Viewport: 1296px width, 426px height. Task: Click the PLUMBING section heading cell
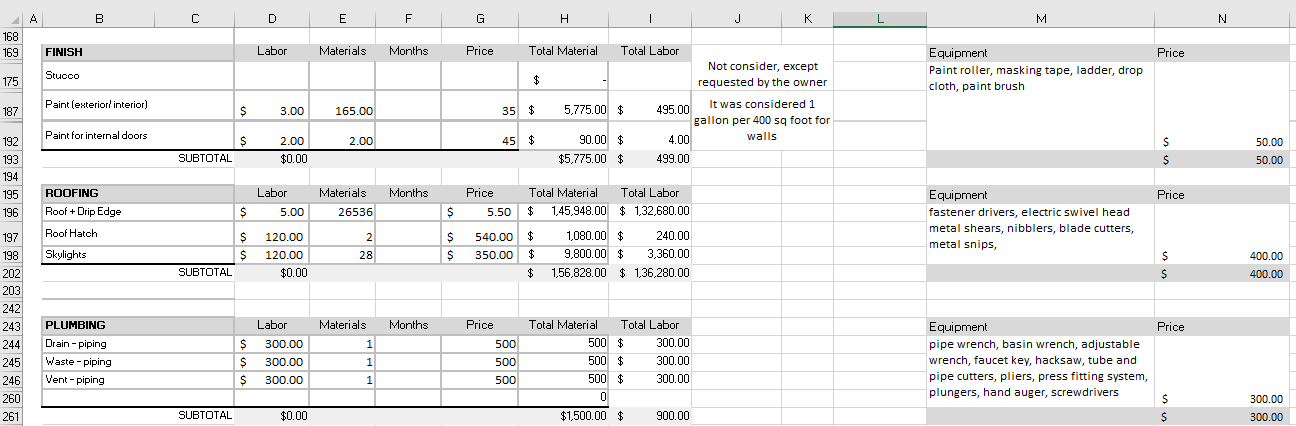138,326
